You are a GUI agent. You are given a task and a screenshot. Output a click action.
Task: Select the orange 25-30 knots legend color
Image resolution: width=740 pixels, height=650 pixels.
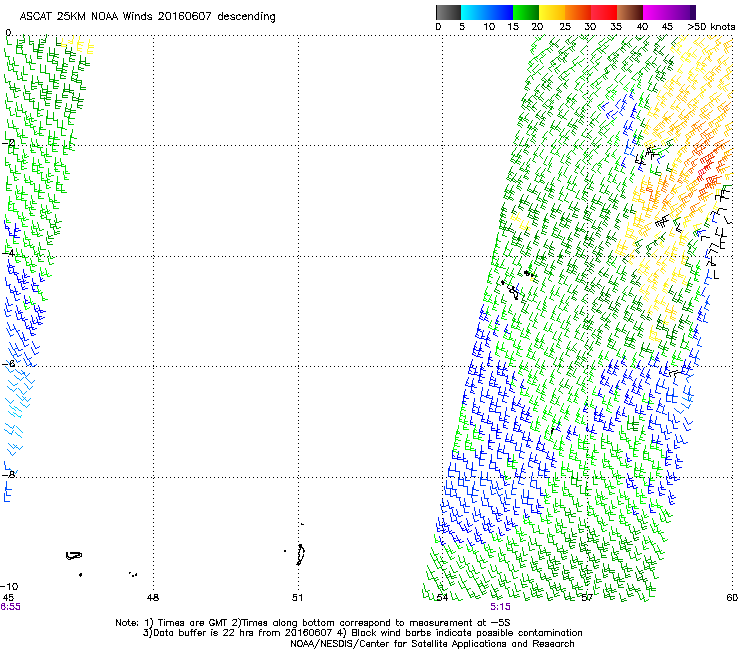coord(578,12)
